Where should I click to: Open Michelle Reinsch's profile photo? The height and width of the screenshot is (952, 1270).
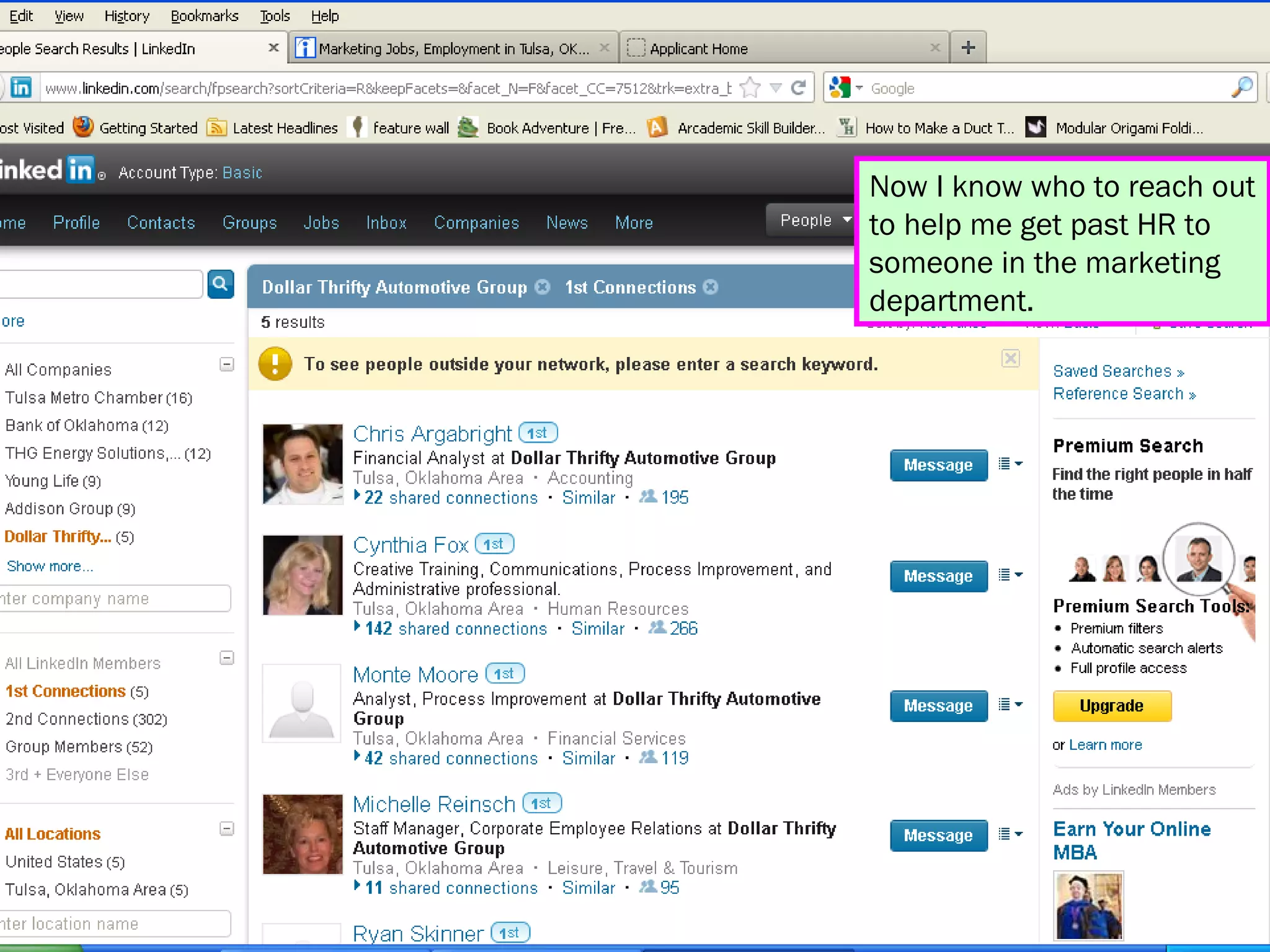click(303, 834)
